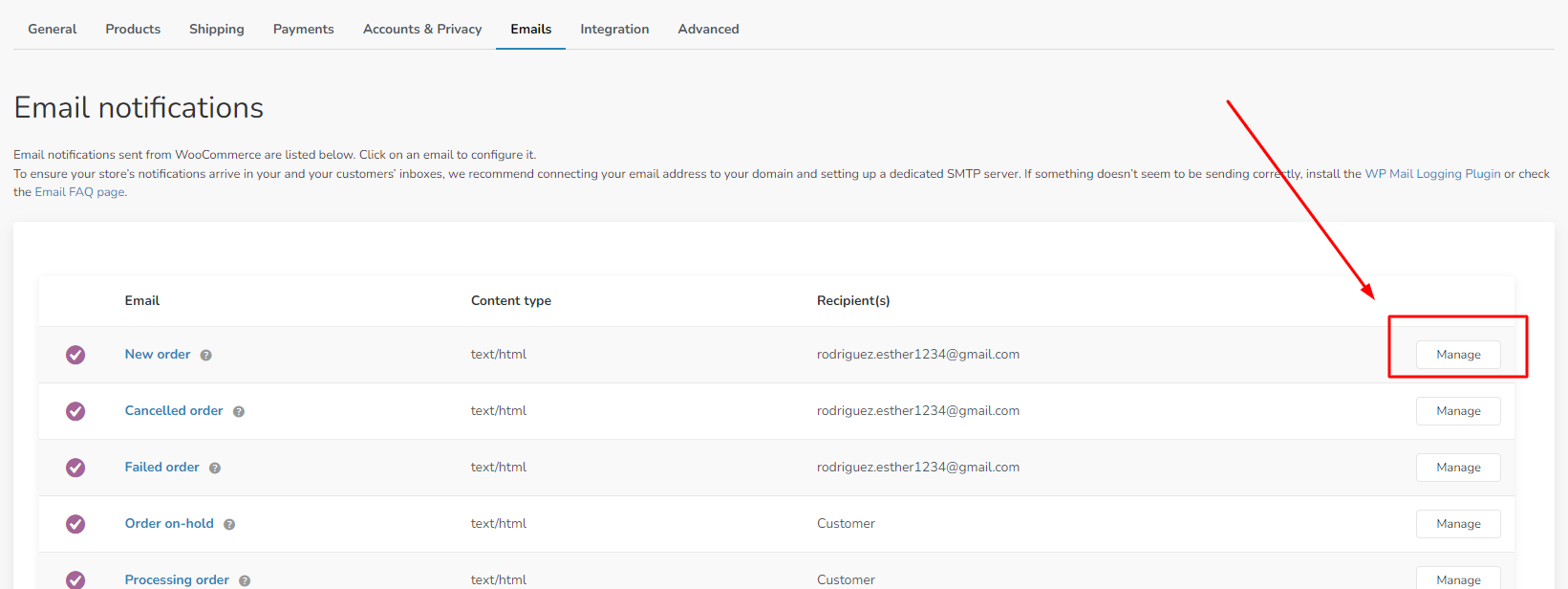
Task: Disable the Order on-hold email notification
Action: pos(75,524)
